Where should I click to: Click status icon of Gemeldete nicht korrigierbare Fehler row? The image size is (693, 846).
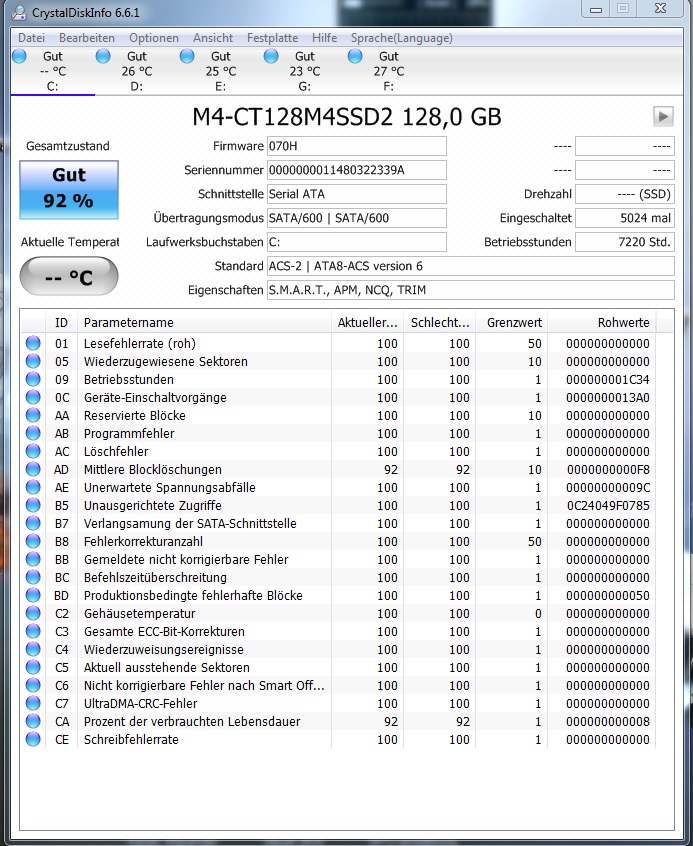(33, 559)
